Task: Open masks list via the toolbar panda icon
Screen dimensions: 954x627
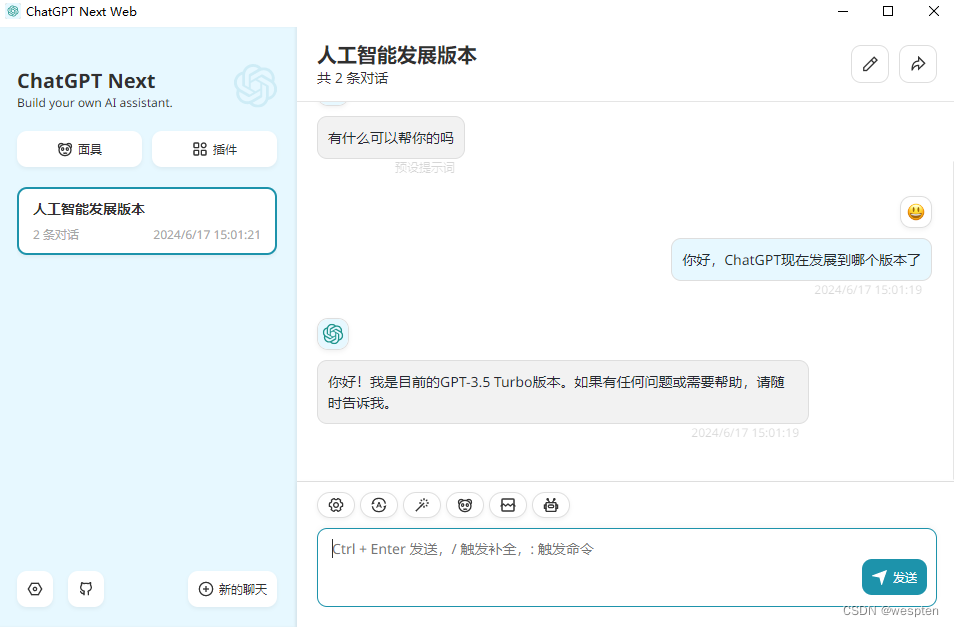Action: [x=465, y=505]
